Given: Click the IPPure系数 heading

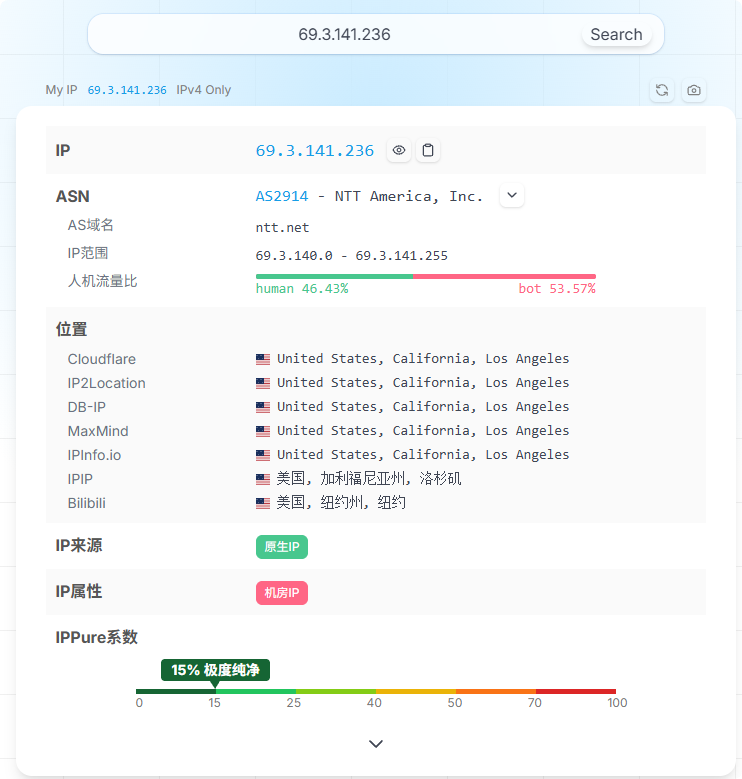Looking at the screenshot, I should click(x=96, y=637).
